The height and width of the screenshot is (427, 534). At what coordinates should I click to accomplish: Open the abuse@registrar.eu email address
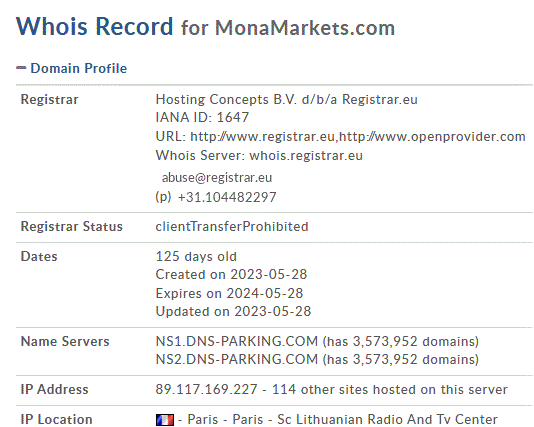217,177
